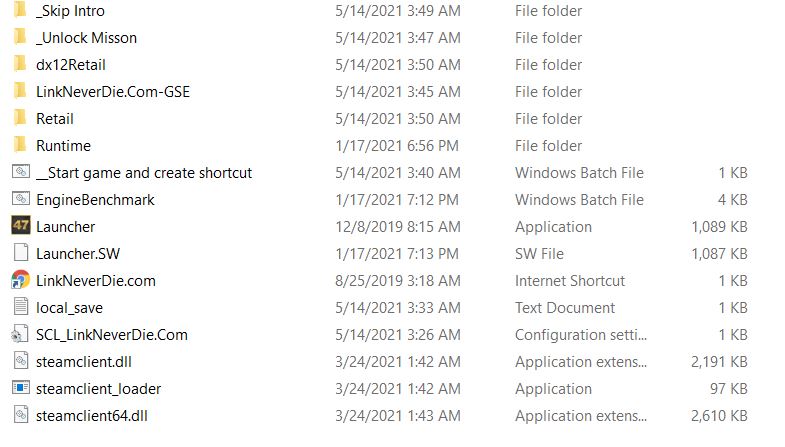Screen dimensions: 785x447
Task: Click the Launcher.SW blank file icon
Action: [x=21, y=253]
